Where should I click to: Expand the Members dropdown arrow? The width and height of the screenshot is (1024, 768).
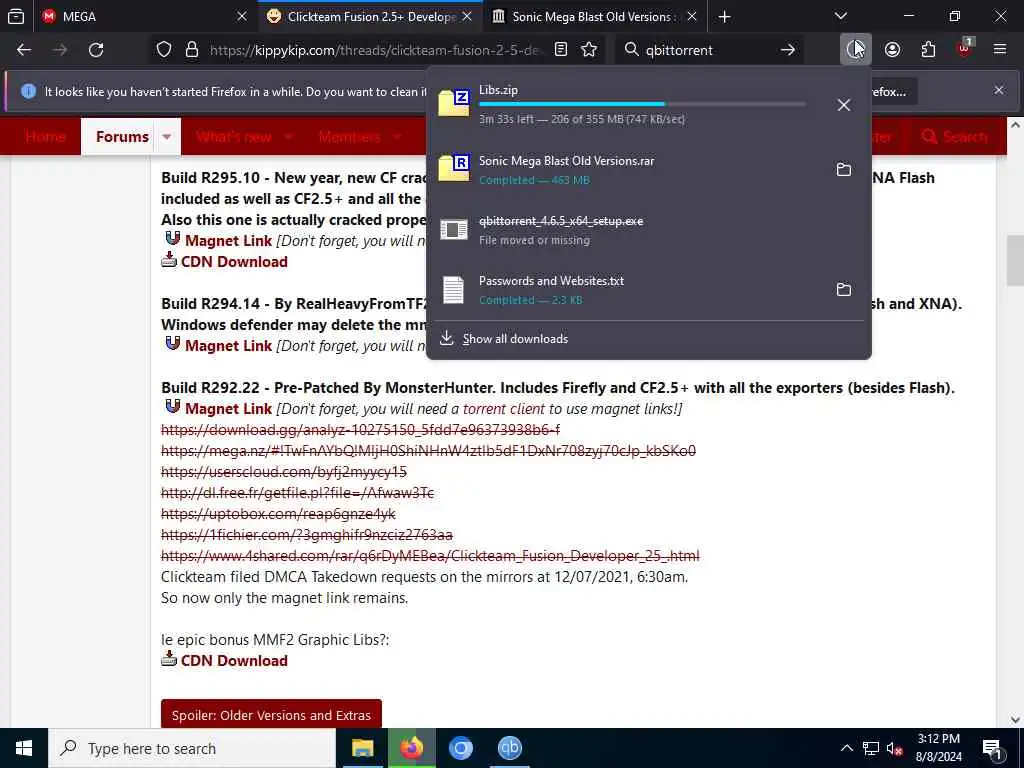click(x=397, y=136)
